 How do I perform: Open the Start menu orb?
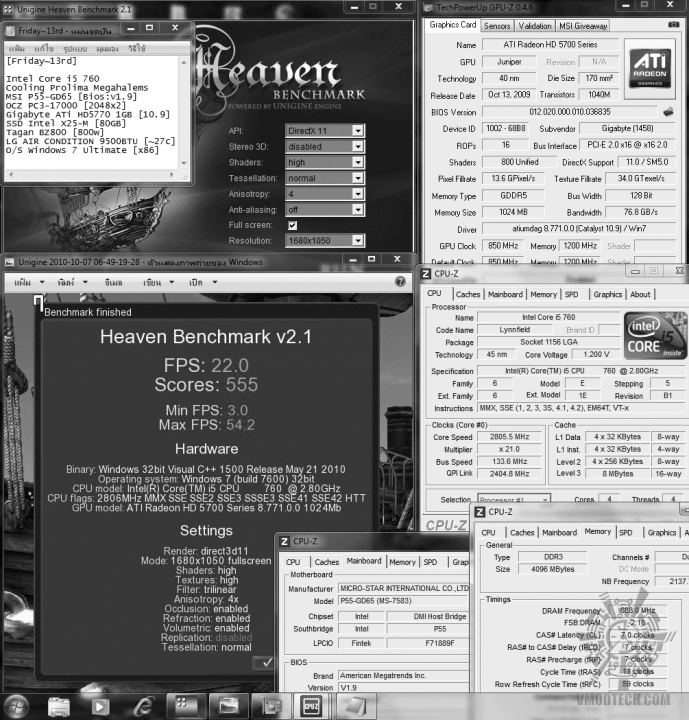click(15, 706)
